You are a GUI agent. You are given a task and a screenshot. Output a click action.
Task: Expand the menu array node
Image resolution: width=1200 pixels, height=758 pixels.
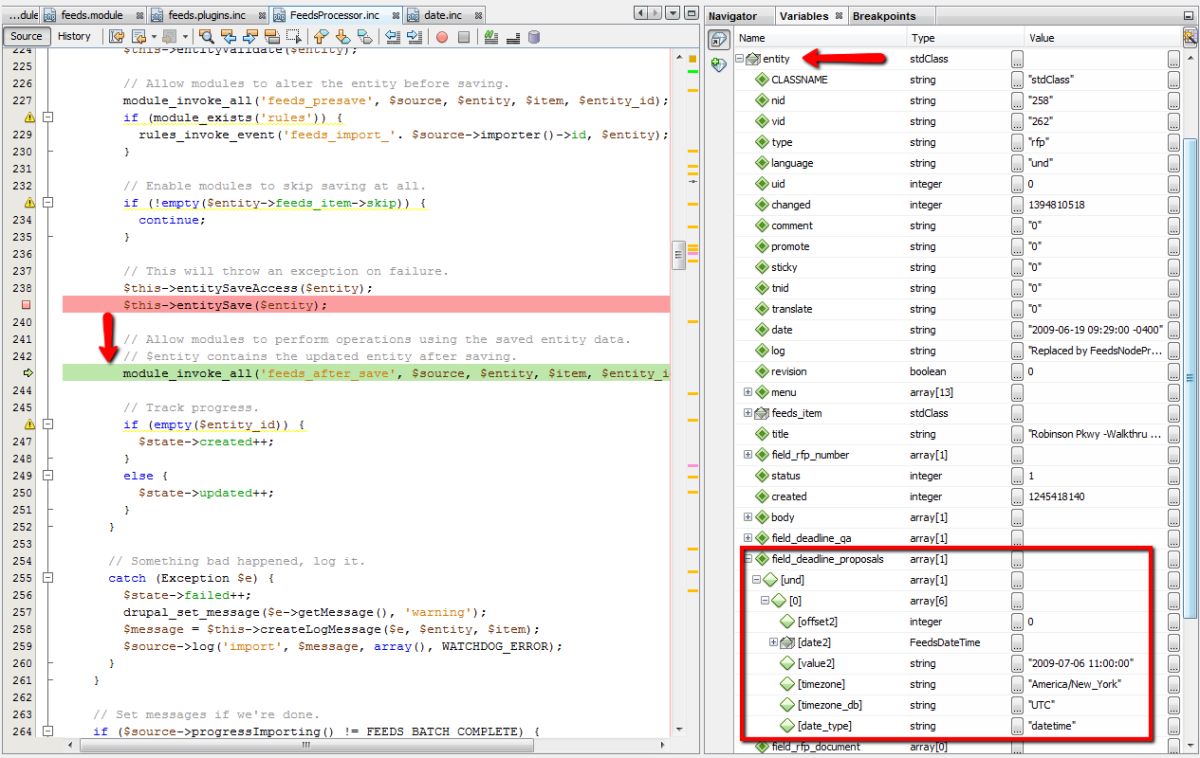pyautogui.click(x=748, y=392)
